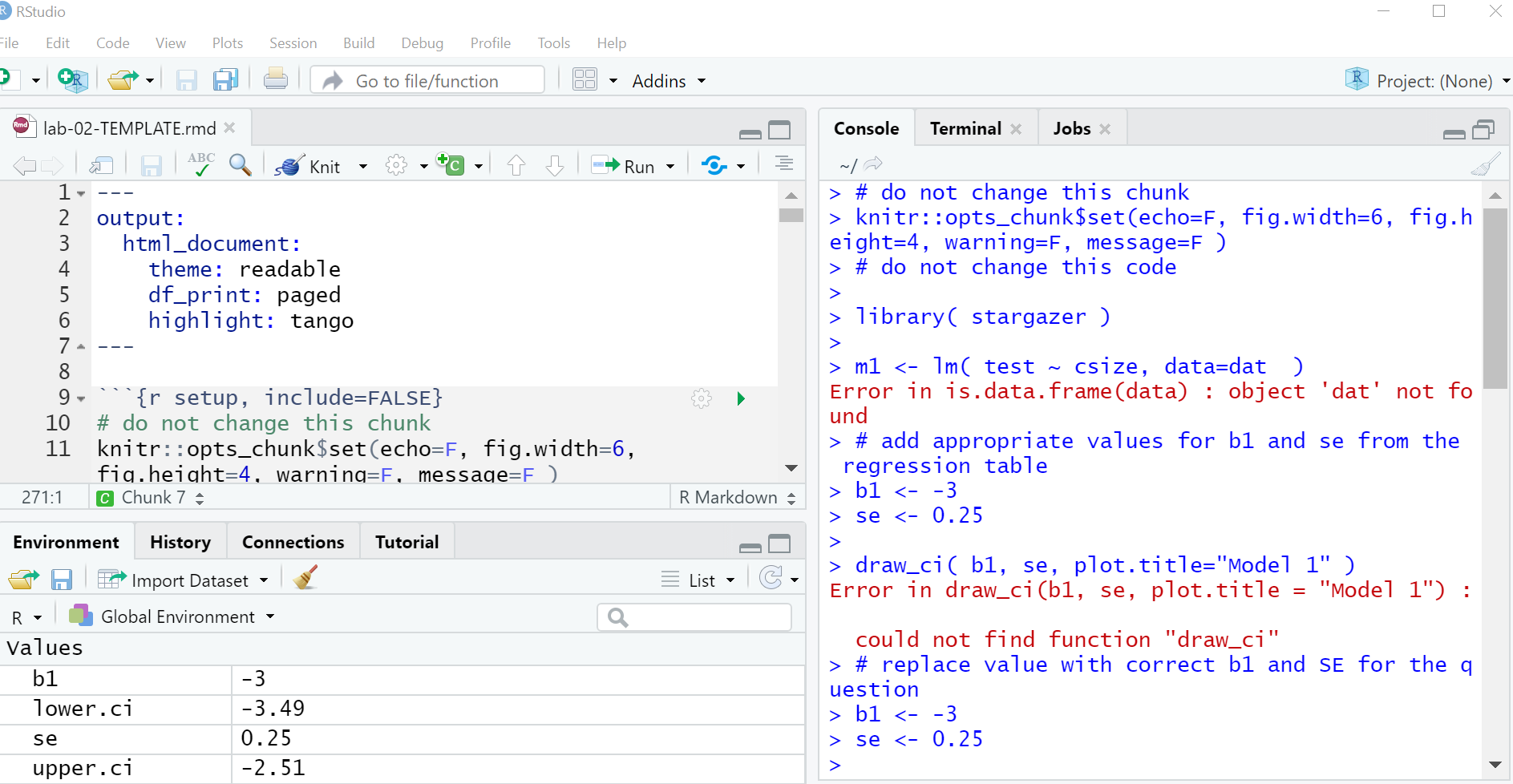1513x784 pixels.
Task: Open Find/Replace in the editor
Action: (240, 165)
